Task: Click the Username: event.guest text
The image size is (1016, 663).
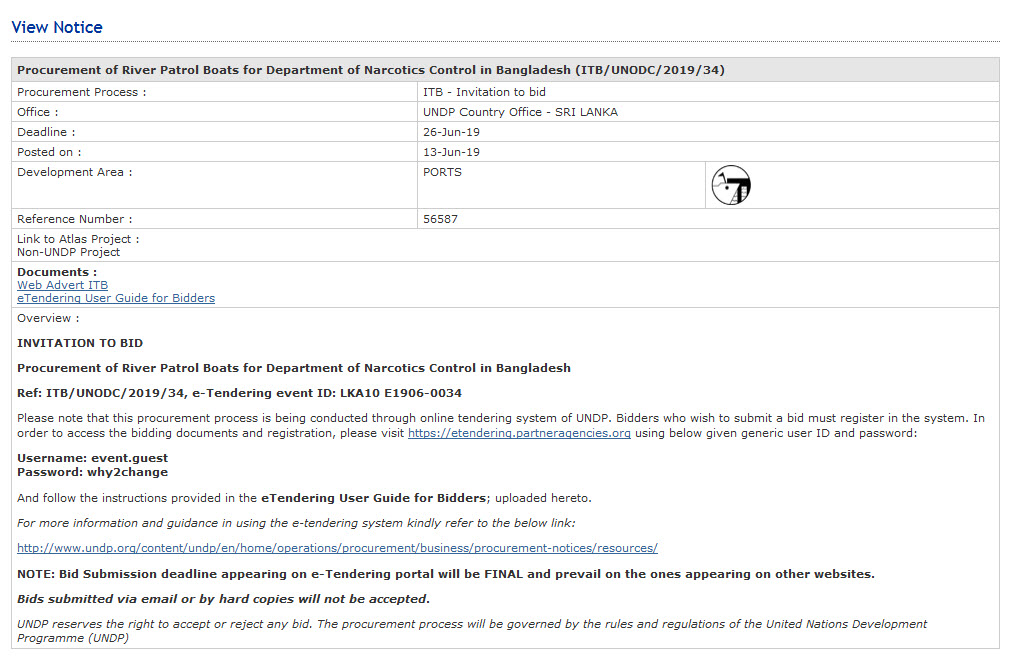Action: (92, 458)
